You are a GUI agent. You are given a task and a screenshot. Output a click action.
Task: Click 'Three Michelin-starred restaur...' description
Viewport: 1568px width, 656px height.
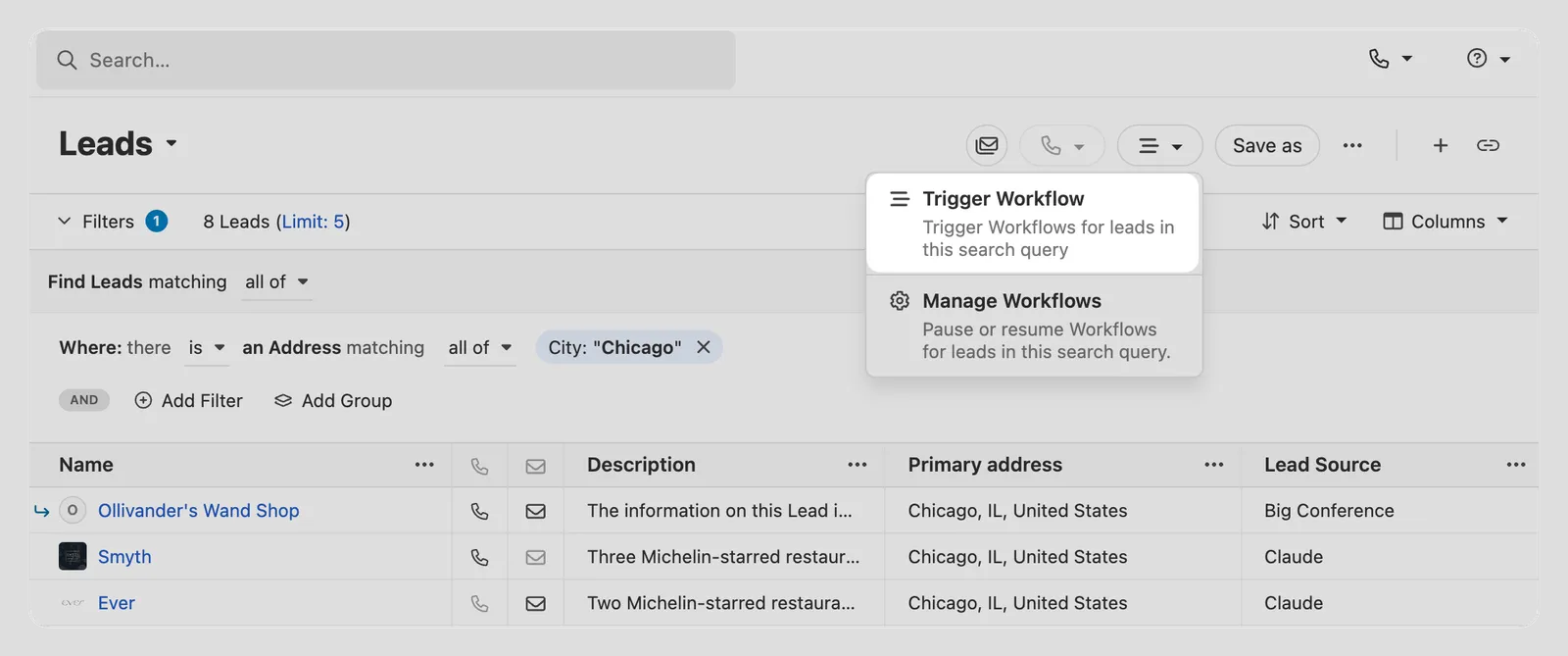tap(723, 557)
